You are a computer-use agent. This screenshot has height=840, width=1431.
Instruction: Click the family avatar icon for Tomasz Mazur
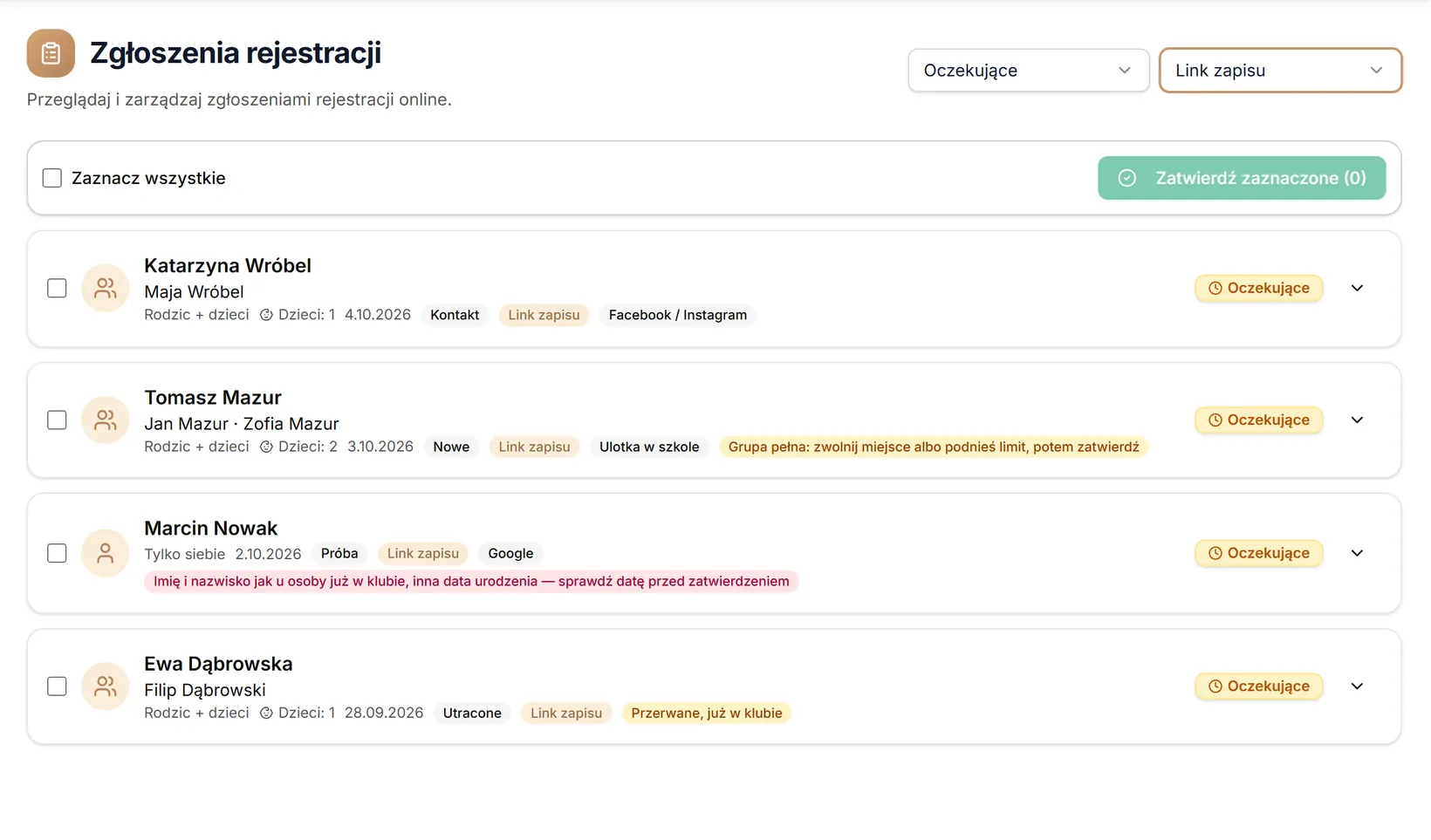point(106,420)
